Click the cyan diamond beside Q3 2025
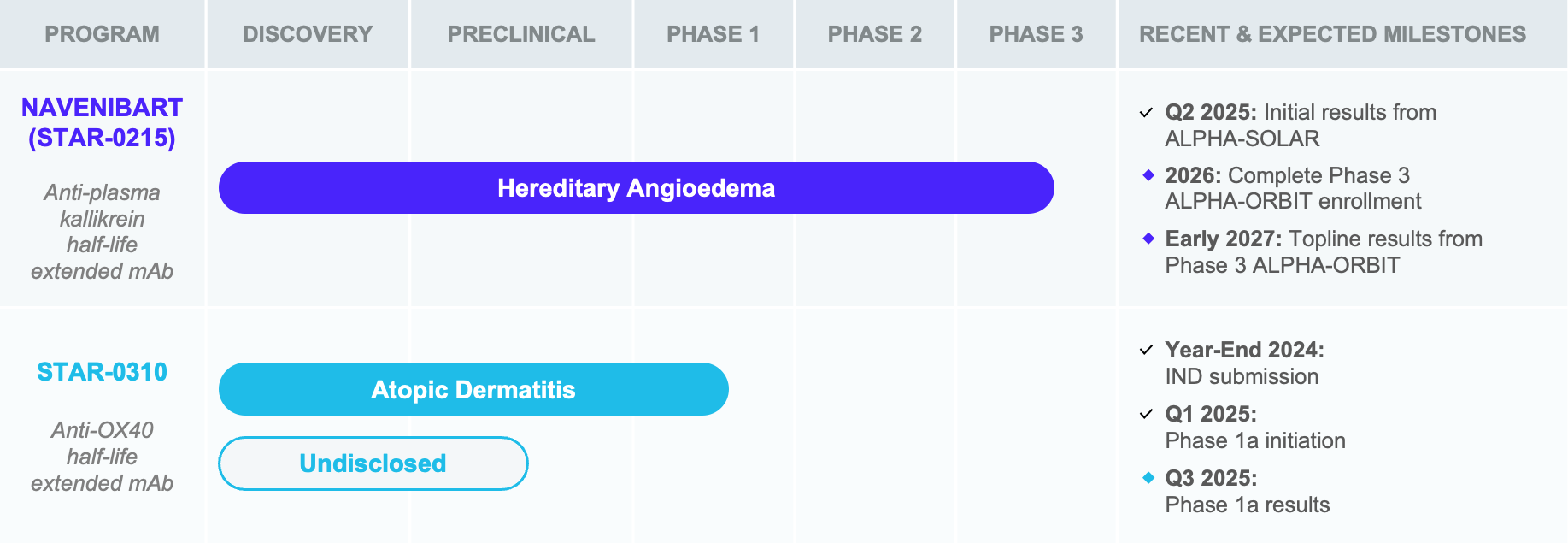 1148,477
